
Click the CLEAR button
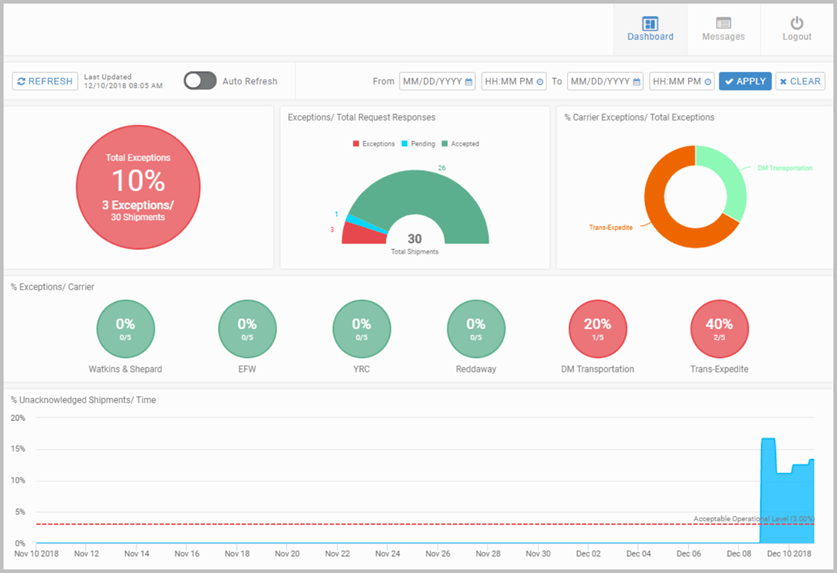(800, 81)
